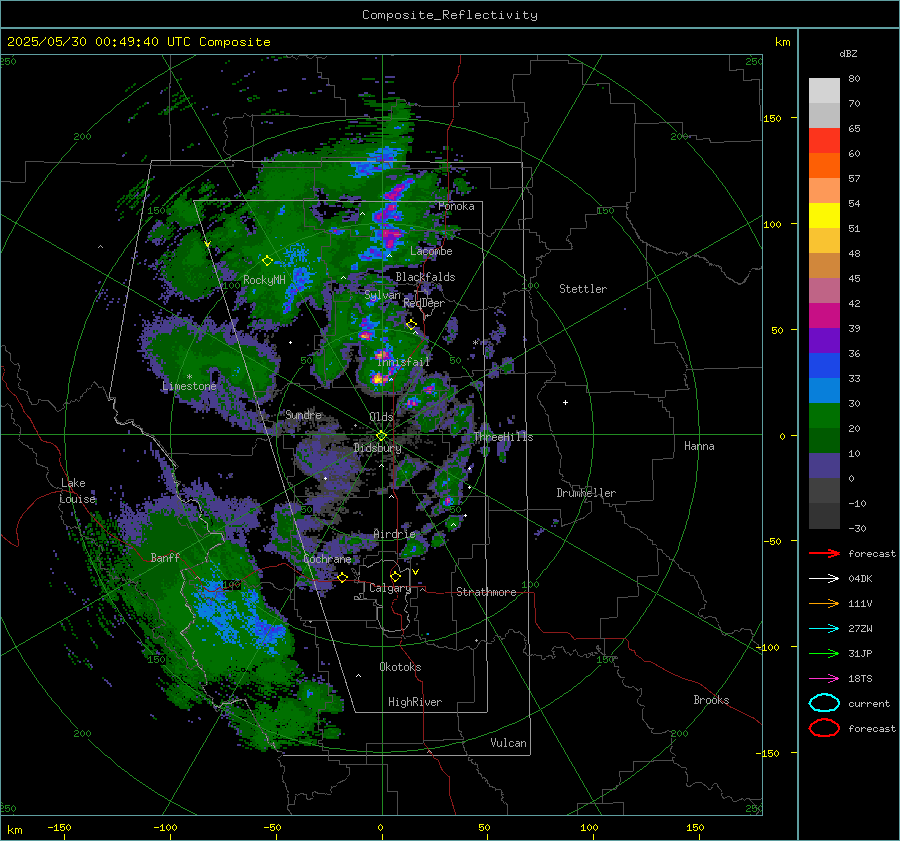Image resolution: width=900 pixels, height=841 pixels.
Task: Click the 'current' legend label
Action: pyautogui.click(x=868, y=703)
